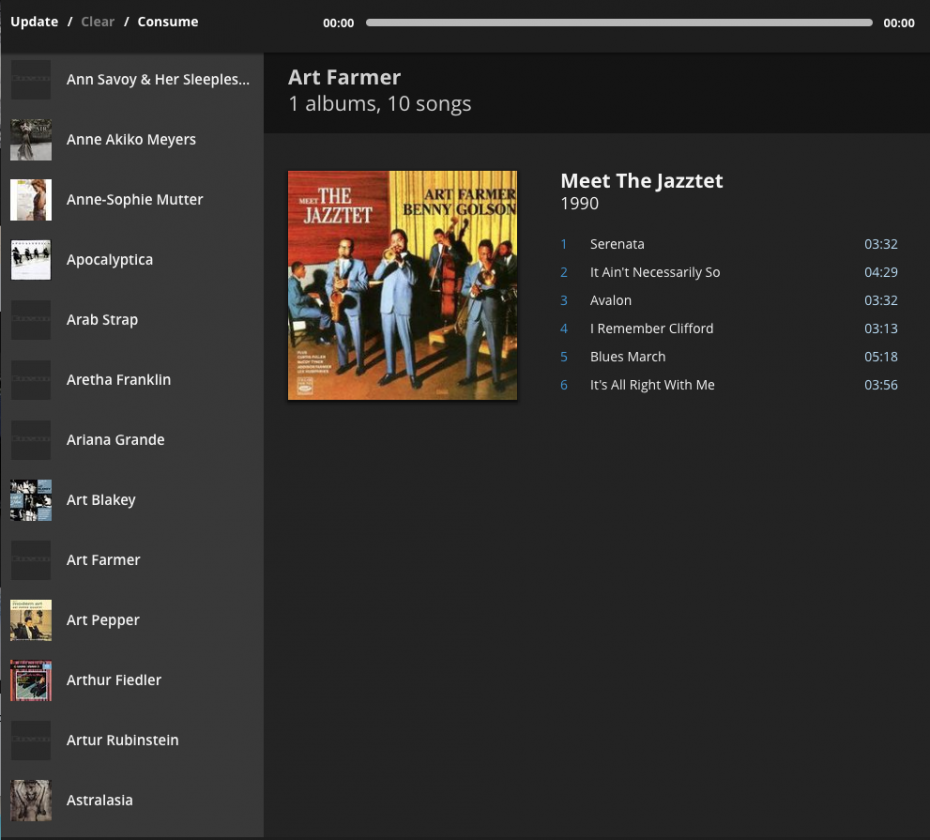Toggle the Consume mode link
The image size is (930, 840).
[x=168, y=22]
